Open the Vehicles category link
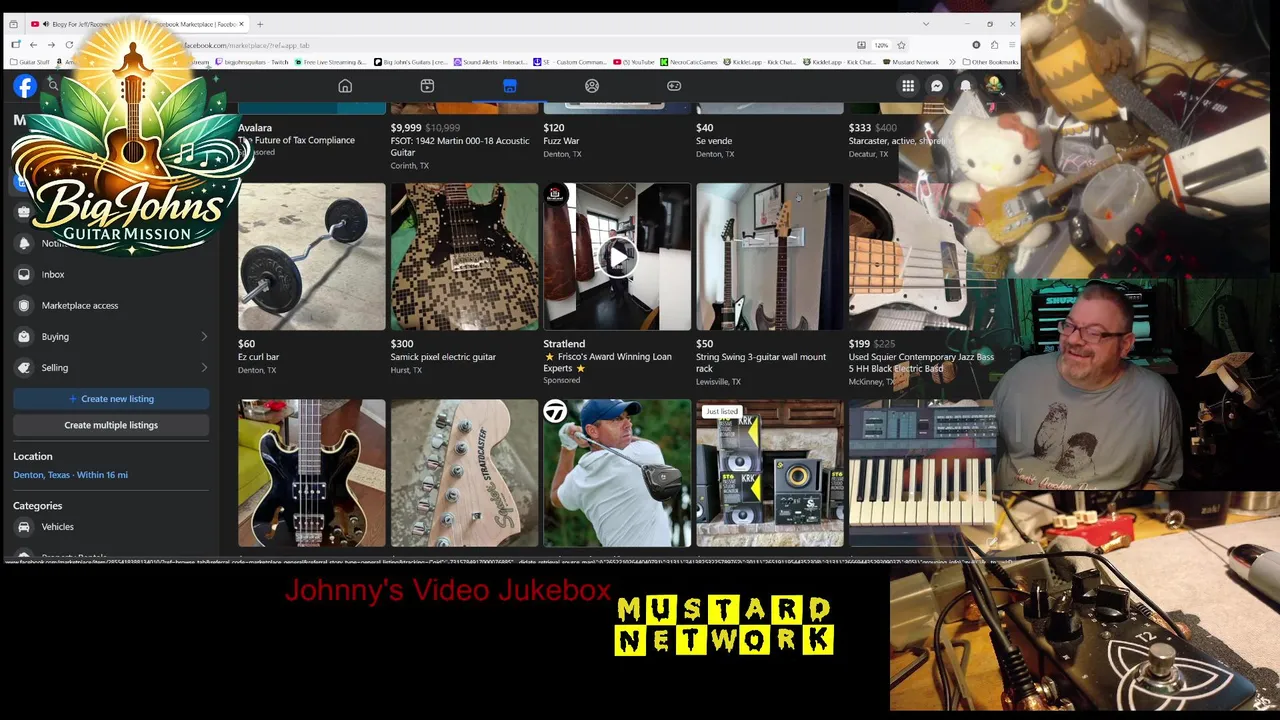The width and height of the screenshot is (1280, 720). [57, 527]
